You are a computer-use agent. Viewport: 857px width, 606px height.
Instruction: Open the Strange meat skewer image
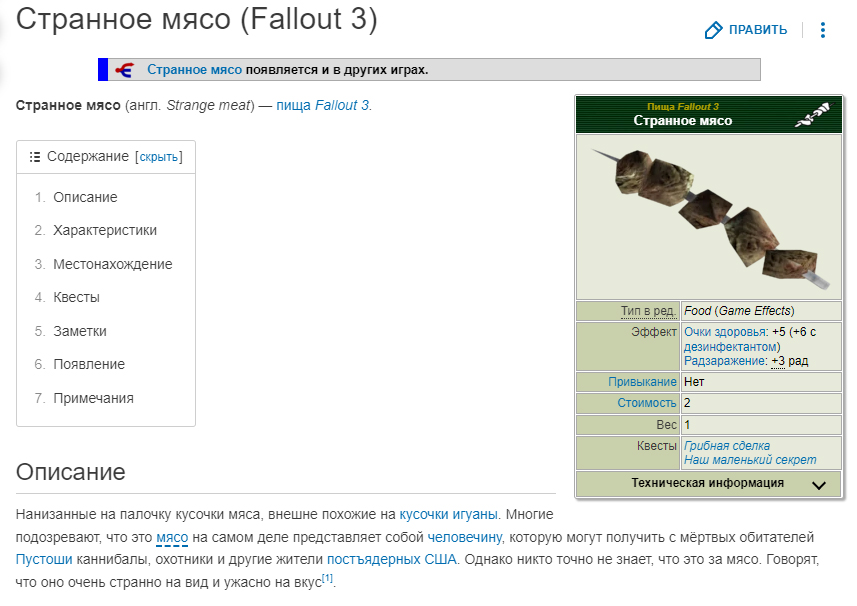point(709,217)
